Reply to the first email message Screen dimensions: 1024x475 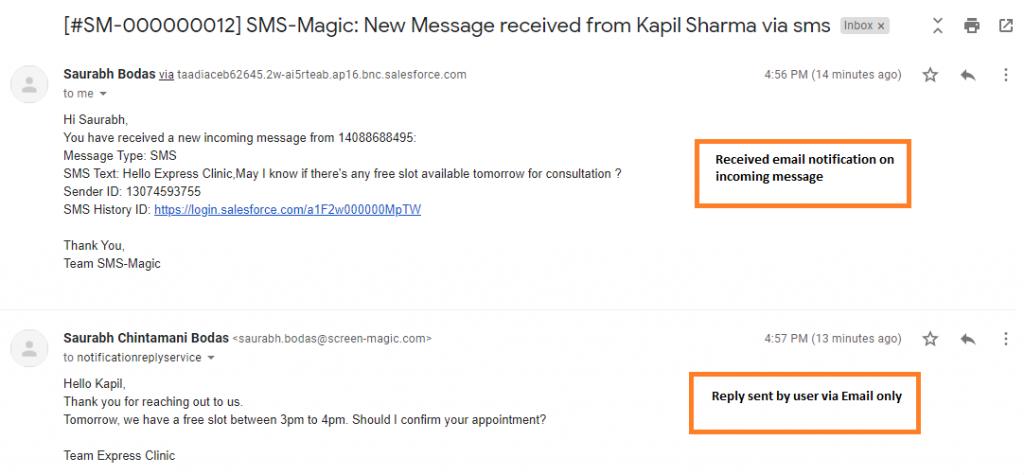point(967,75)
